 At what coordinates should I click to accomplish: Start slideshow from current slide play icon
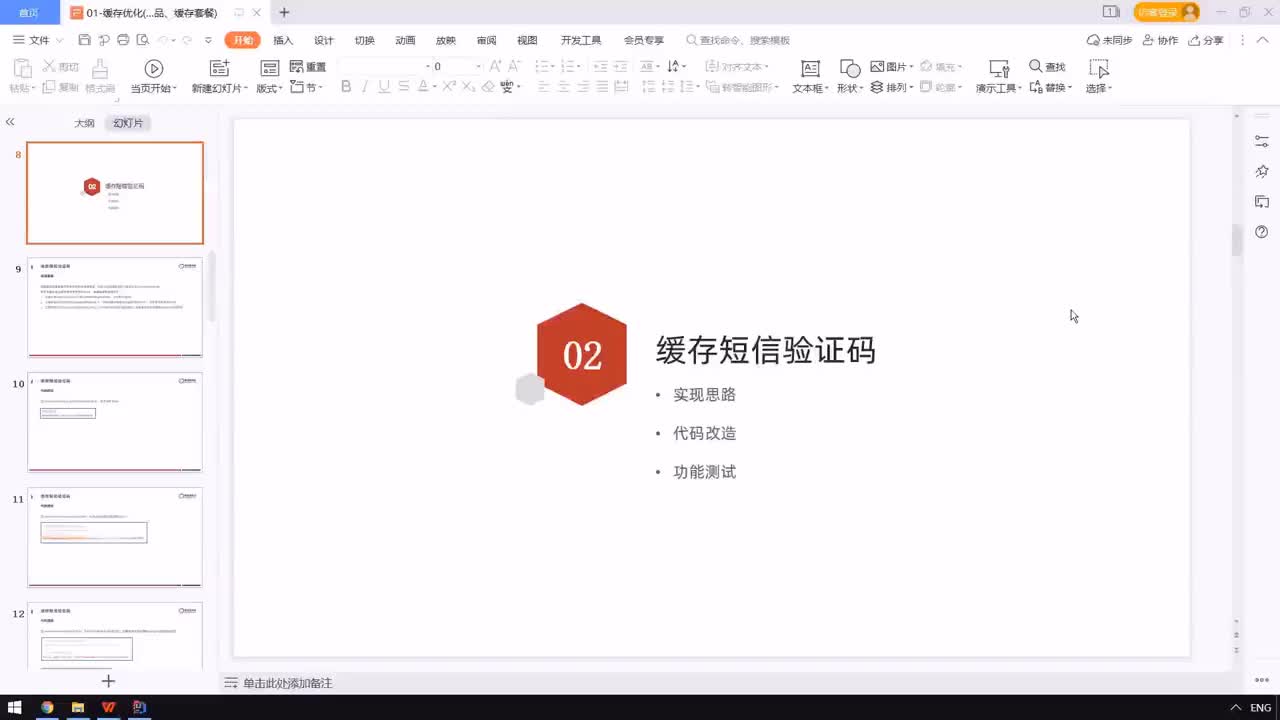tap(153, 68)
